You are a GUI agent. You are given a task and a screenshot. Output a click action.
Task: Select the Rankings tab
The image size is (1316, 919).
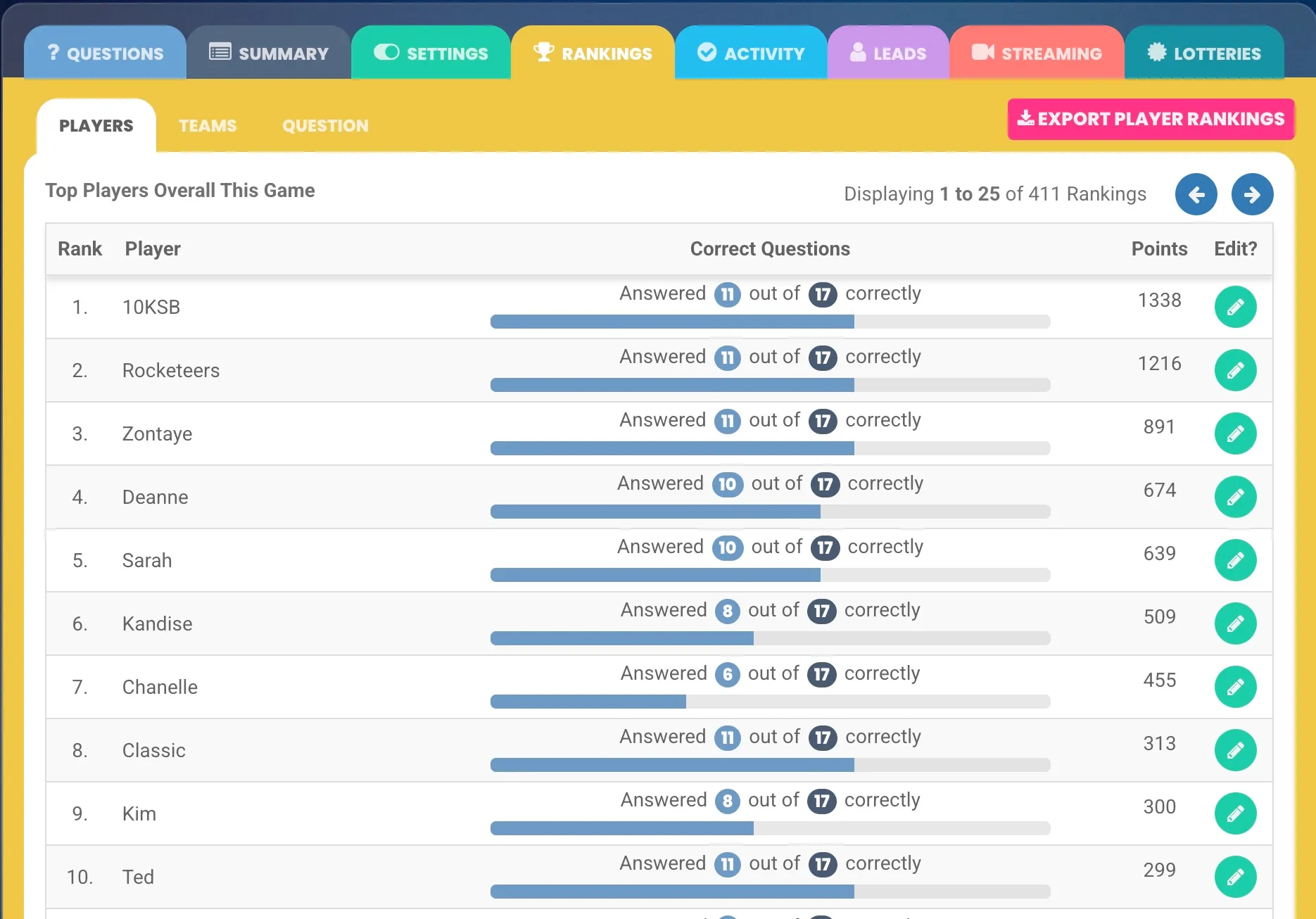click(593, 53)
